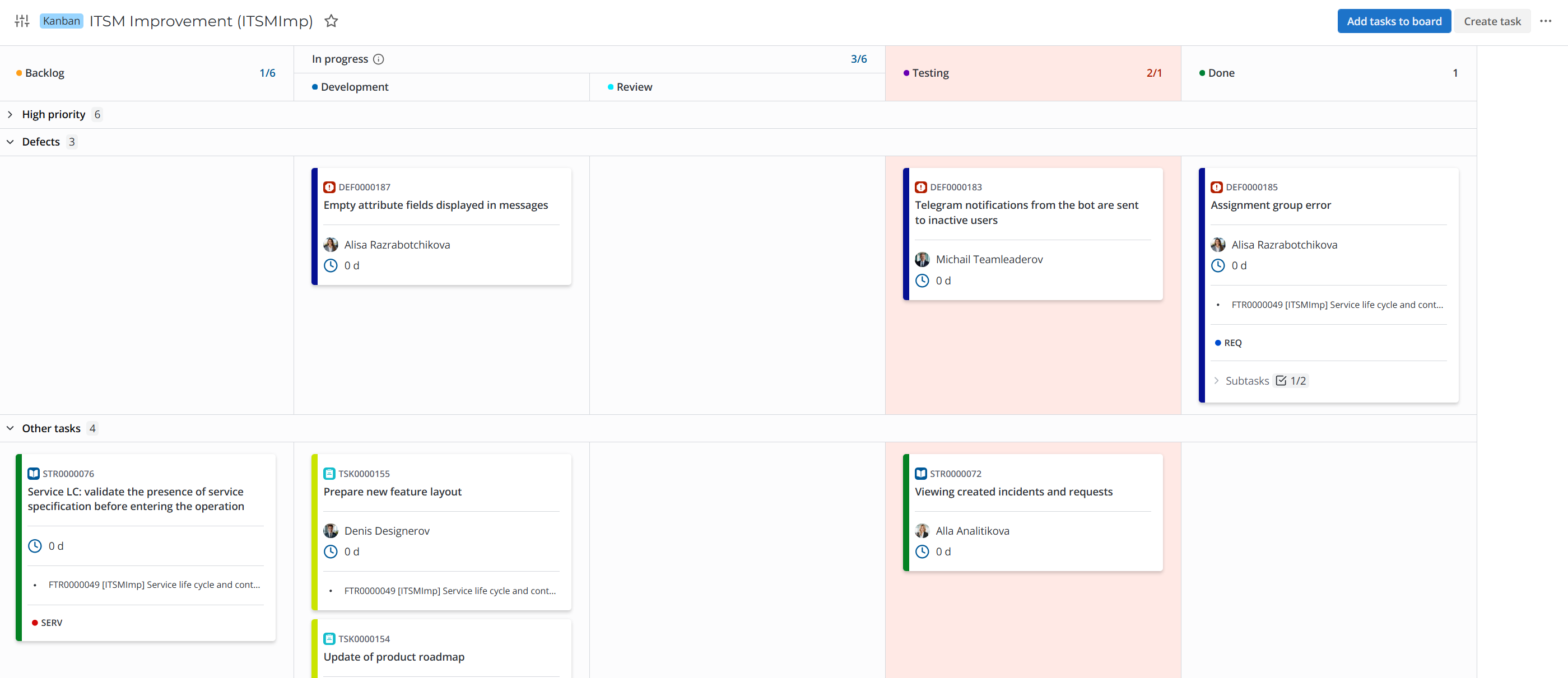Expand the High priority swimlane

[x=10, y=114]
